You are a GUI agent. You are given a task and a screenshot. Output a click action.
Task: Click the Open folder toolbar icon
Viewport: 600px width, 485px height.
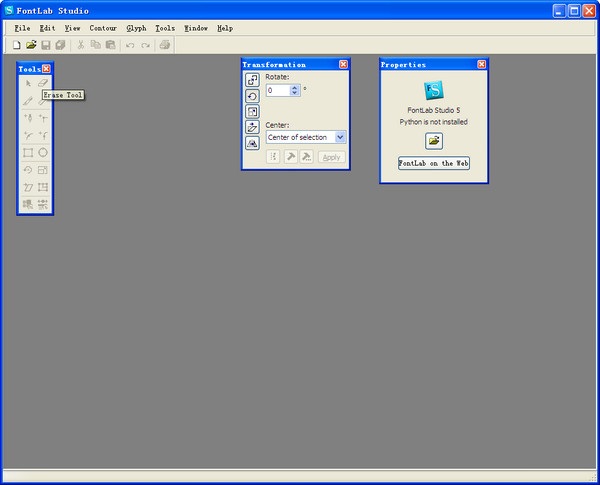pyautogui.click(x=31, y=45)
